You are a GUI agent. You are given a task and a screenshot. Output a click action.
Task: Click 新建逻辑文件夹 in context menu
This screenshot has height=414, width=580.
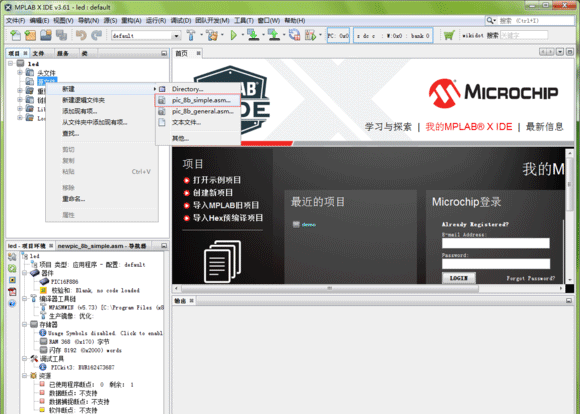(x=102, y=100)
